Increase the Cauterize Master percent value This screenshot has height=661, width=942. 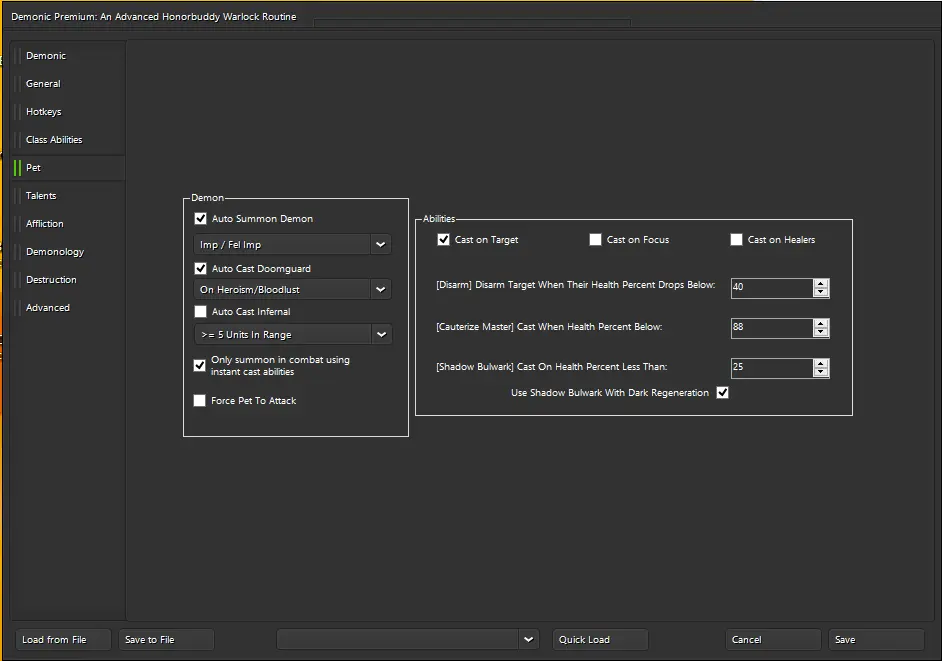[821, 323]
